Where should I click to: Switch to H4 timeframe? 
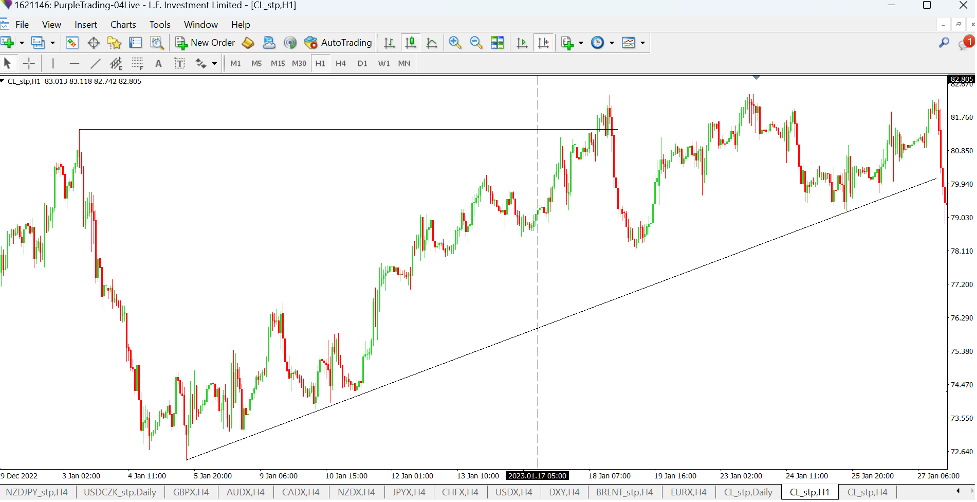coord(340,64)
